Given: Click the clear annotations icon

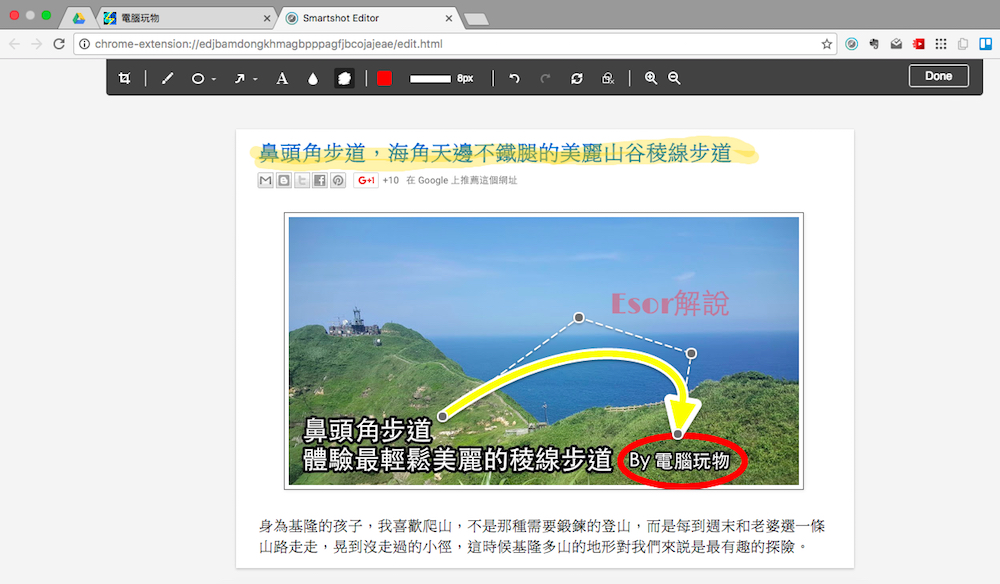Looking at the screenshot, I should (x=607, y=78).
